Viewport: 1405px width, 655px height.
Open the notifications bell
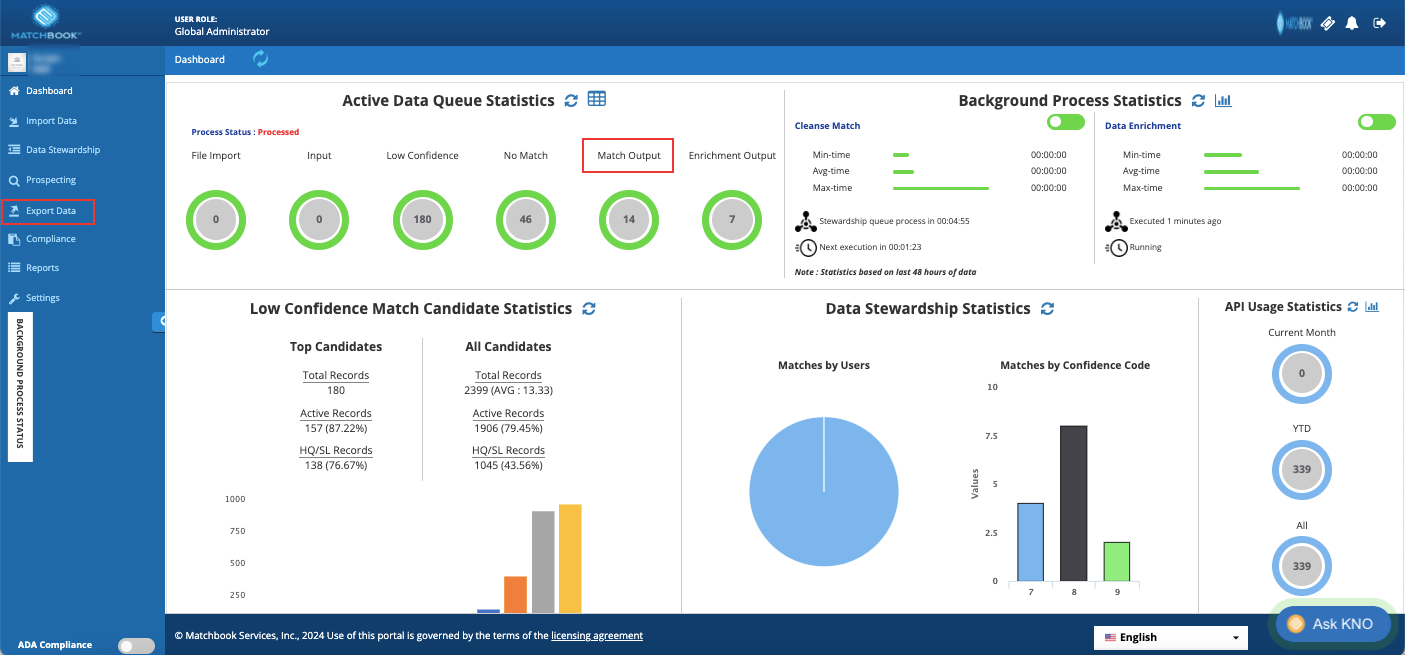[1352, 22]
